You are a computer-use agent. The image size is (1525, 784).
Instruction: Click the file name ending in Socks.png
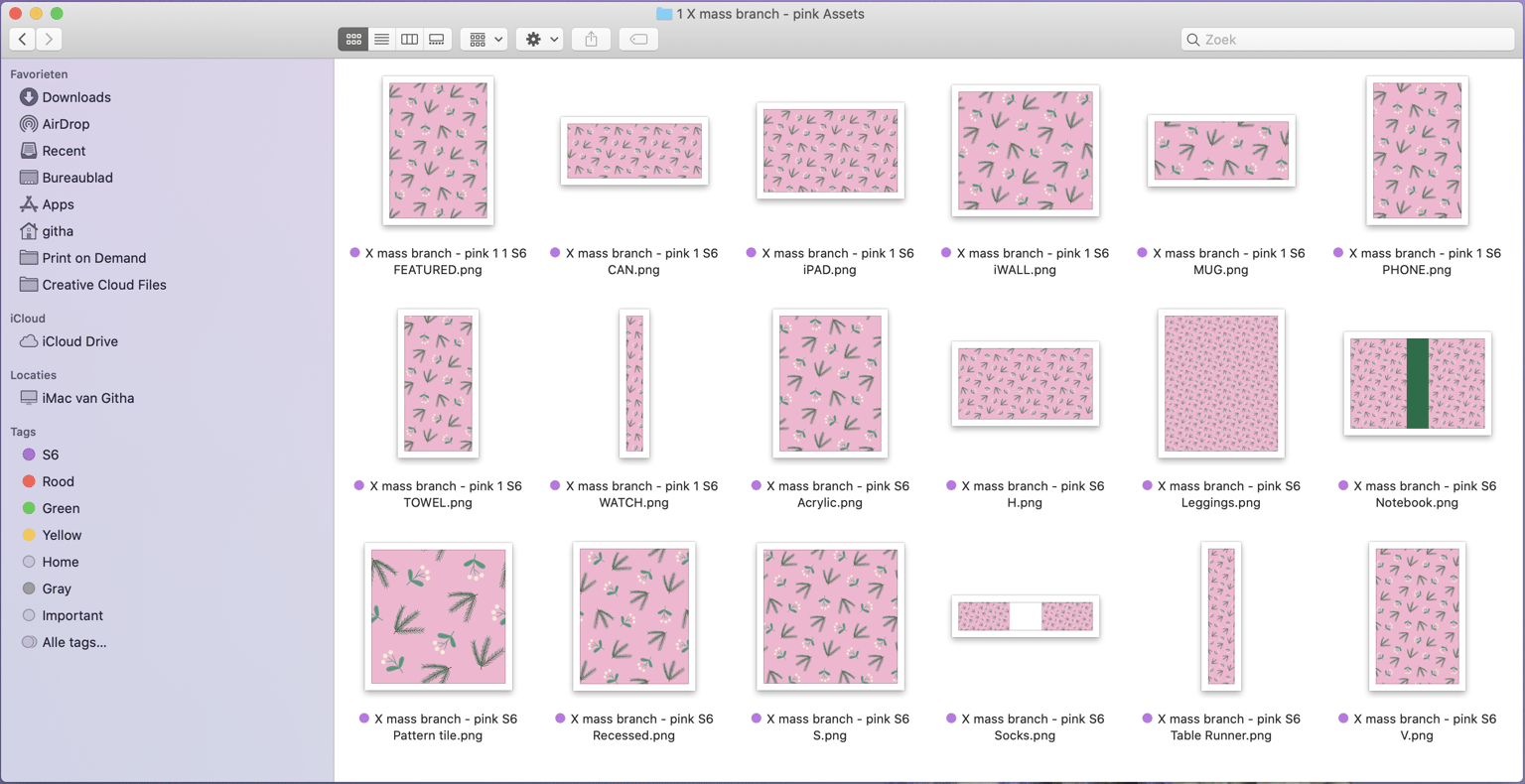(x=1026, y=726)
